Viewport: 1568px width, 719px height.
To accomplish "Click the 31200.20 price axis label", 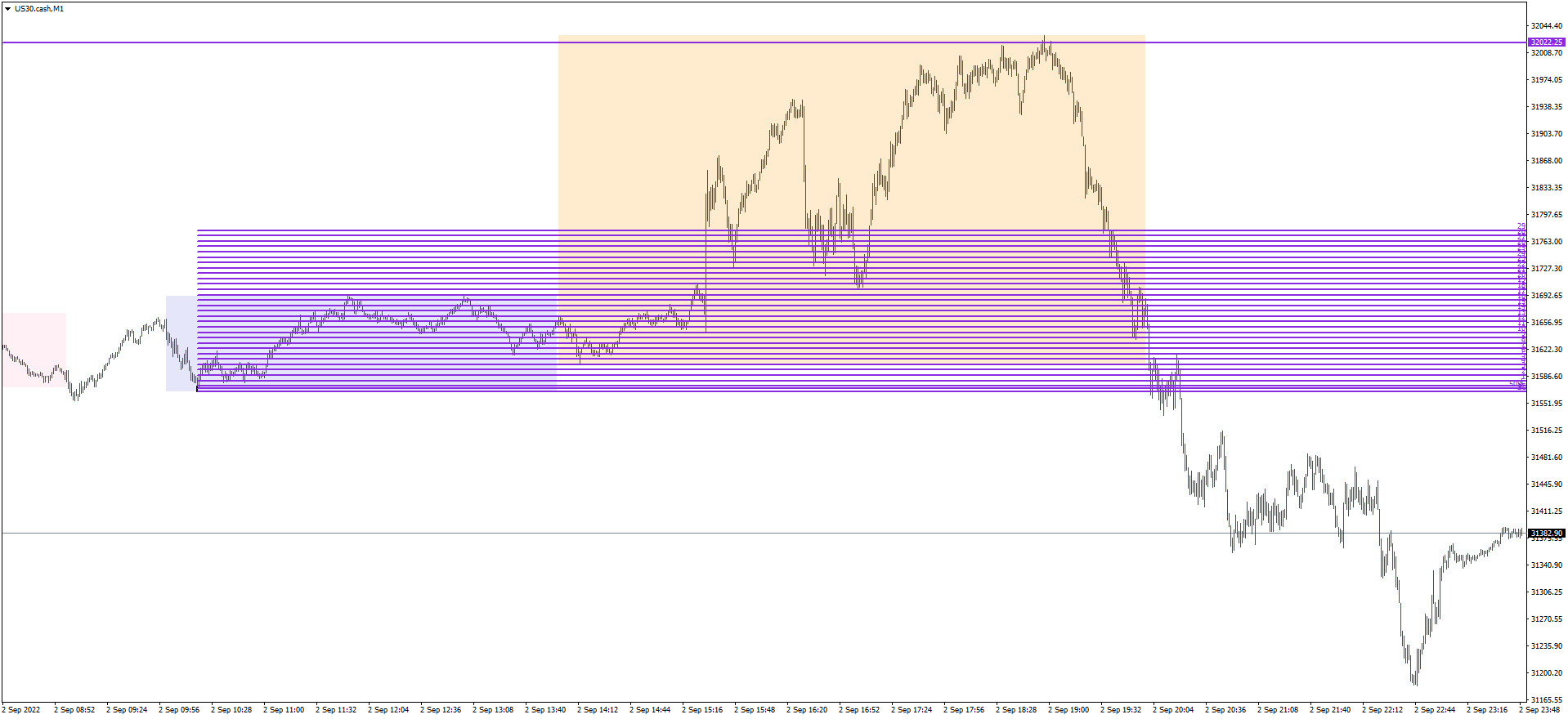I will coord(1546,673).
